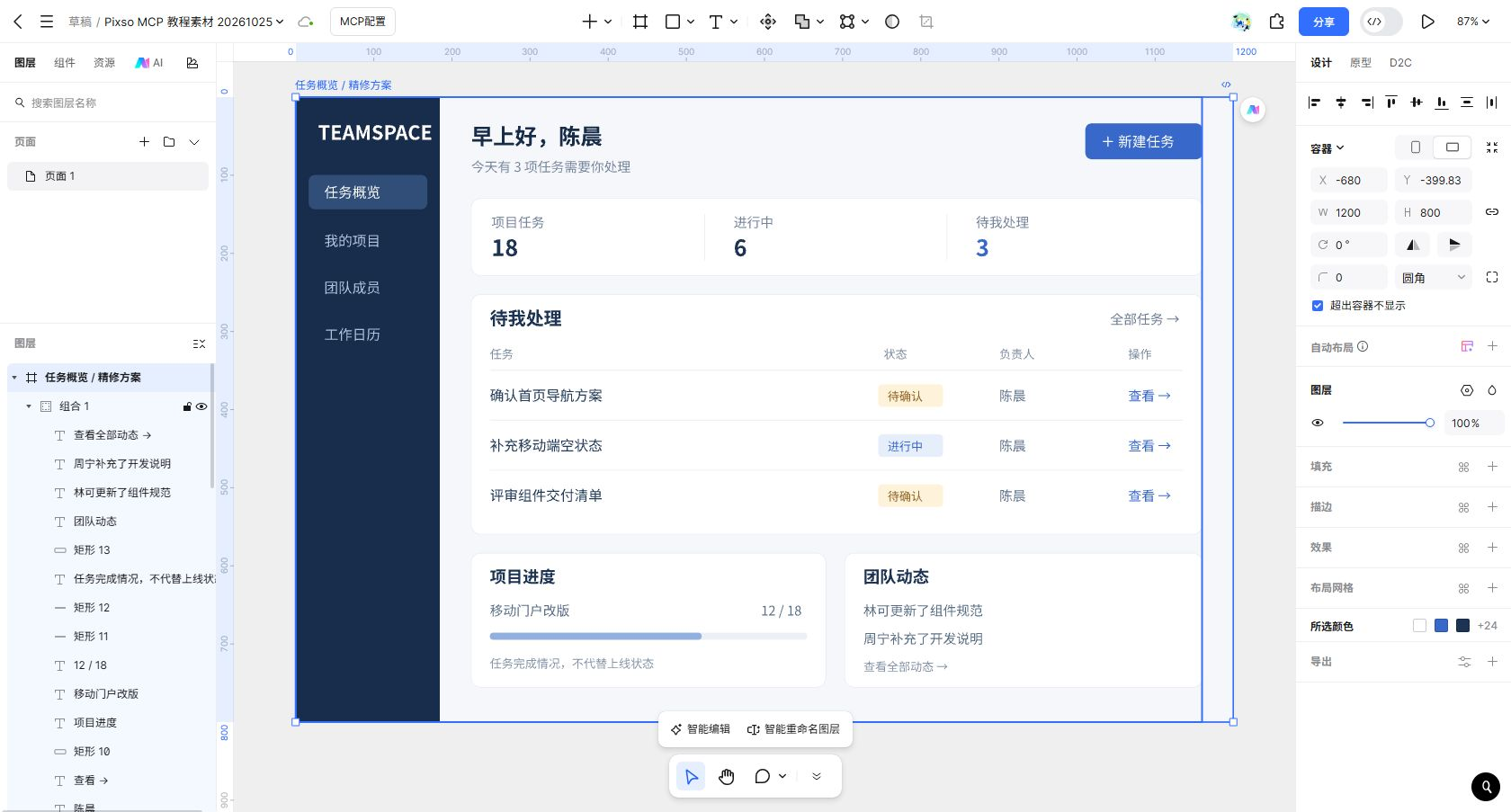
Task: Open the 圆角 corner type dropdown
Action: click(x=1434, y=277)
